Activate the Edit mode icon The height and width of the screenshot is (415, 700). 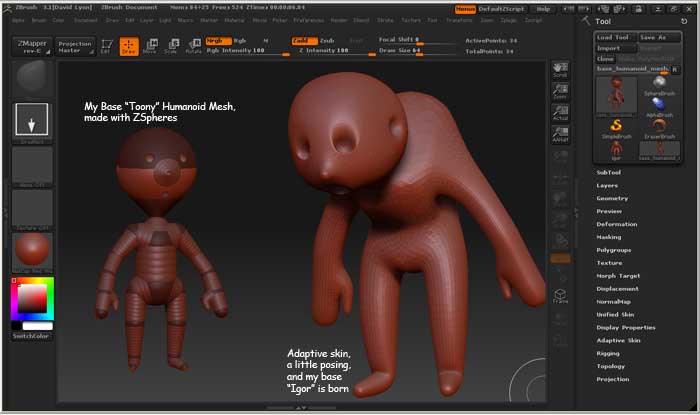[107, 46]
